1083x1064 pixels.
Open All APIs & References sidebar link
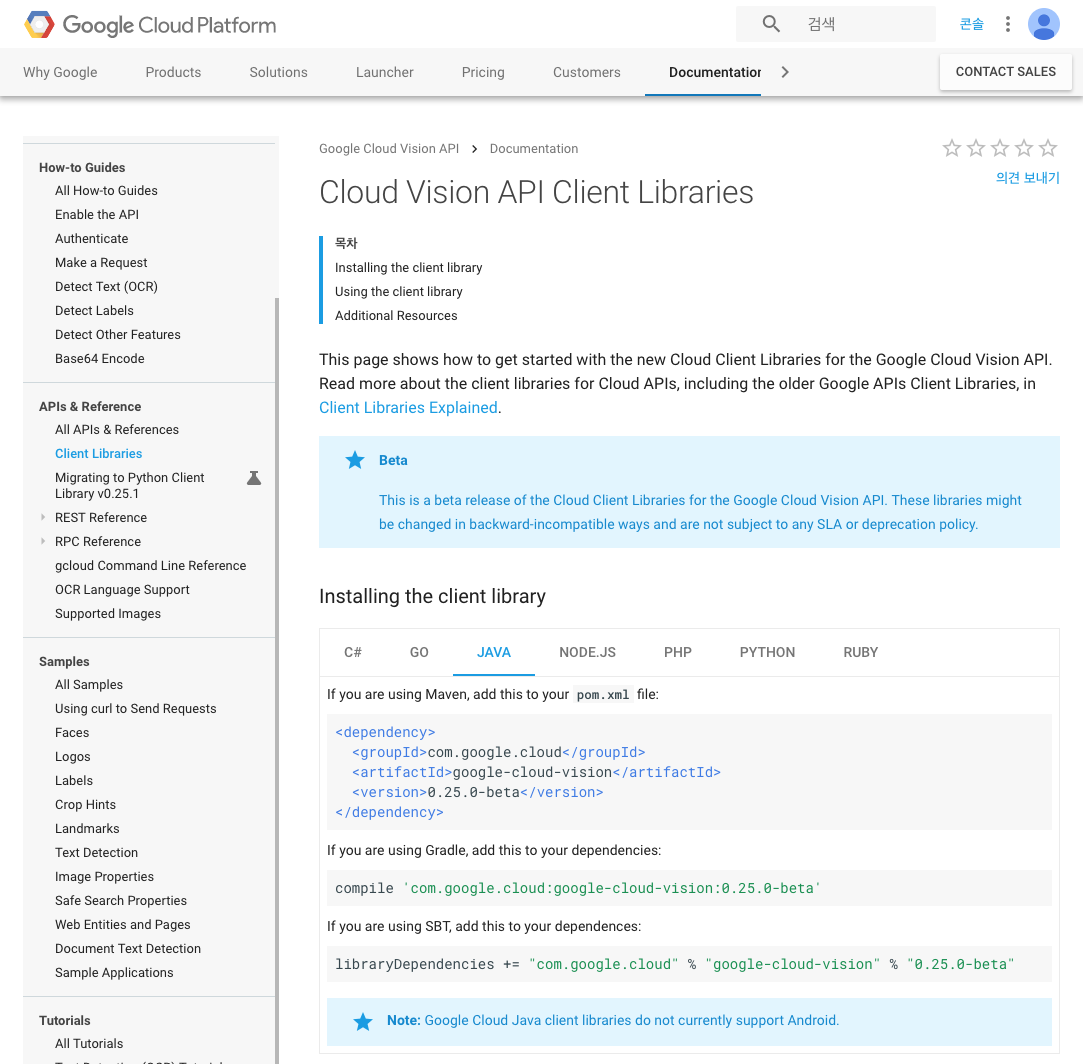point(117,430)
